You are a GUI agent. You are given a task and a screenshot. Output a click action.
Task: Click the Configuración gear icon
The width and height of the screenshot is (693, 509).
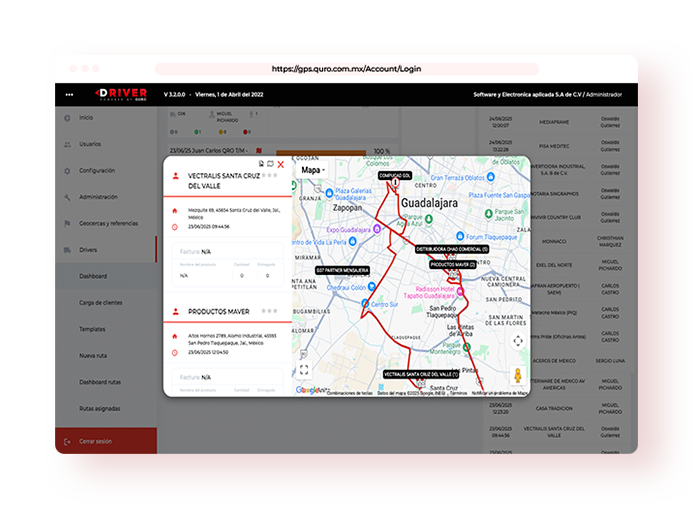(67, 171)
